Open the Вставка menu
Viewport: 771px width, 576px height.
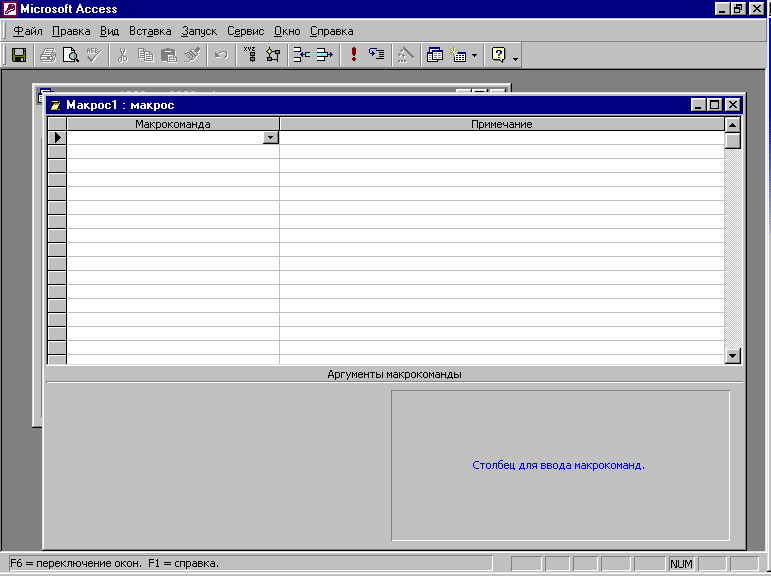point(150,31)
